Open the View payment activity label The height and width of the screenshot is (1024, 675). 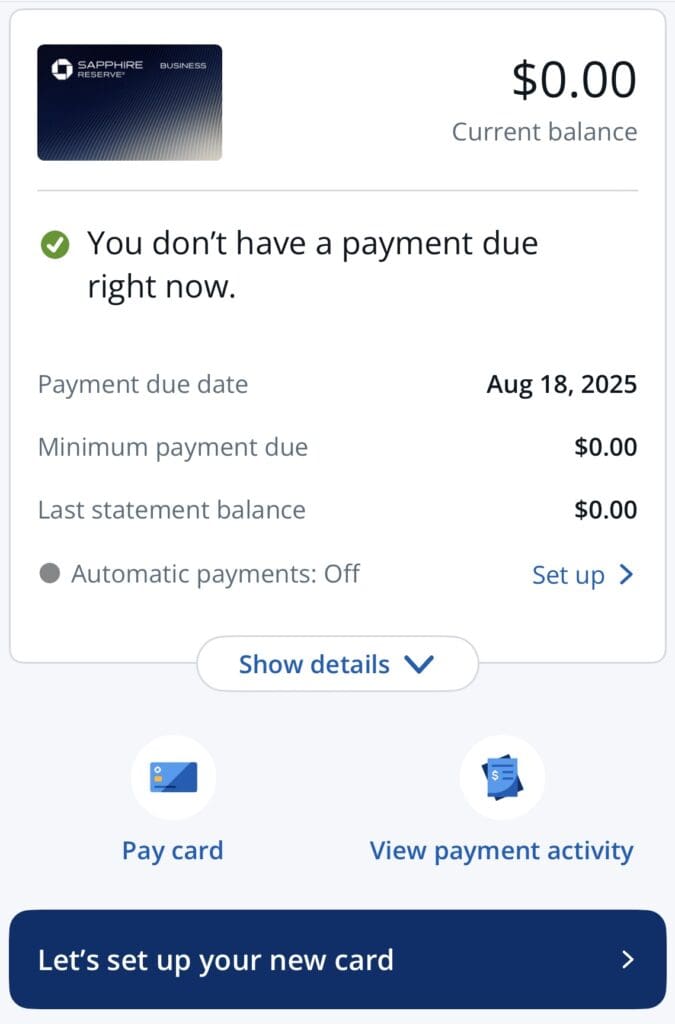[501, 851]
